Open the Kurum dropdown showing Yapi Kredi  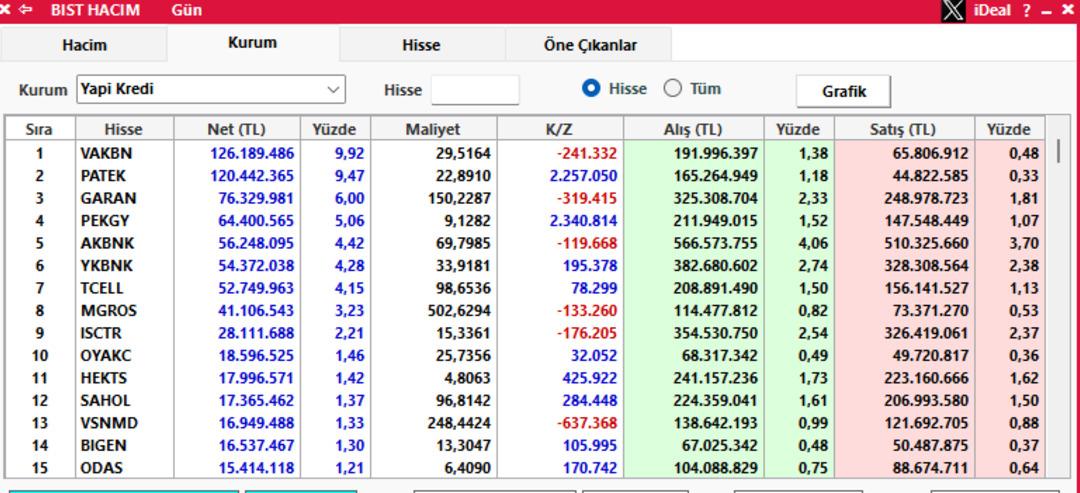[x=211, y=90]
